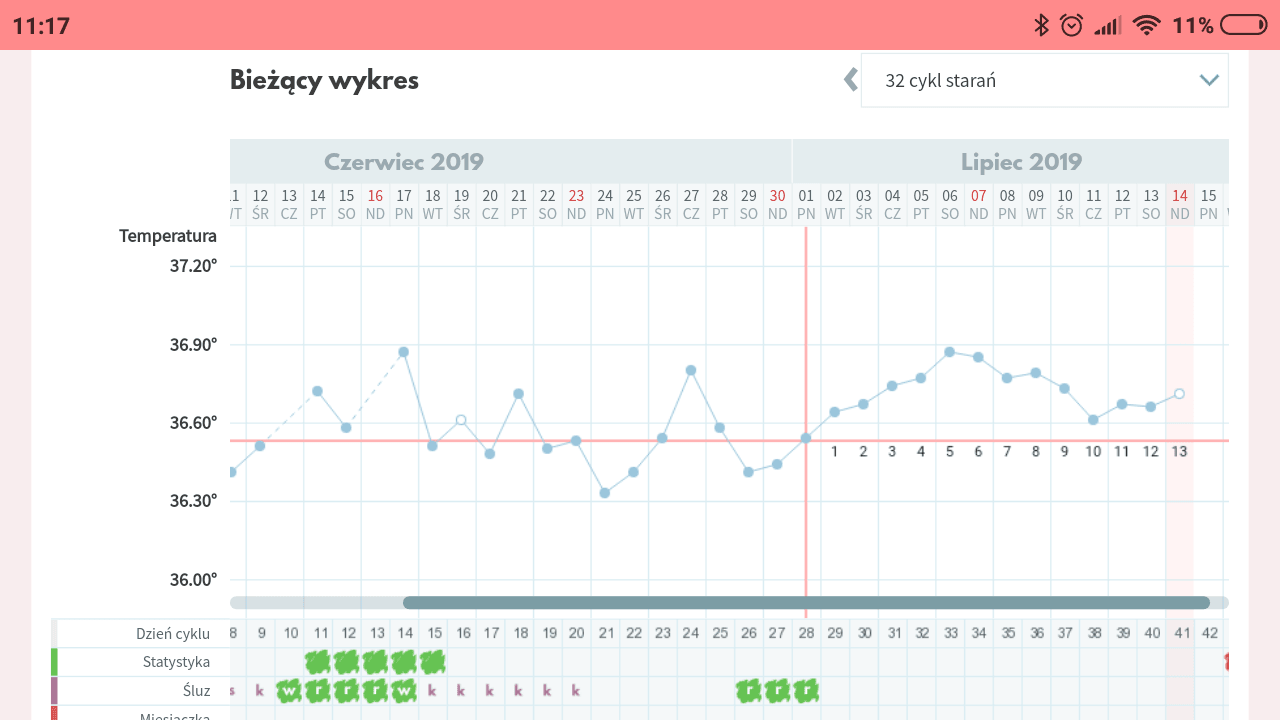1280x720 pixels.
Task: Select green "w" mucus marker on cycle day 10
Action: (x=289, y=690)
